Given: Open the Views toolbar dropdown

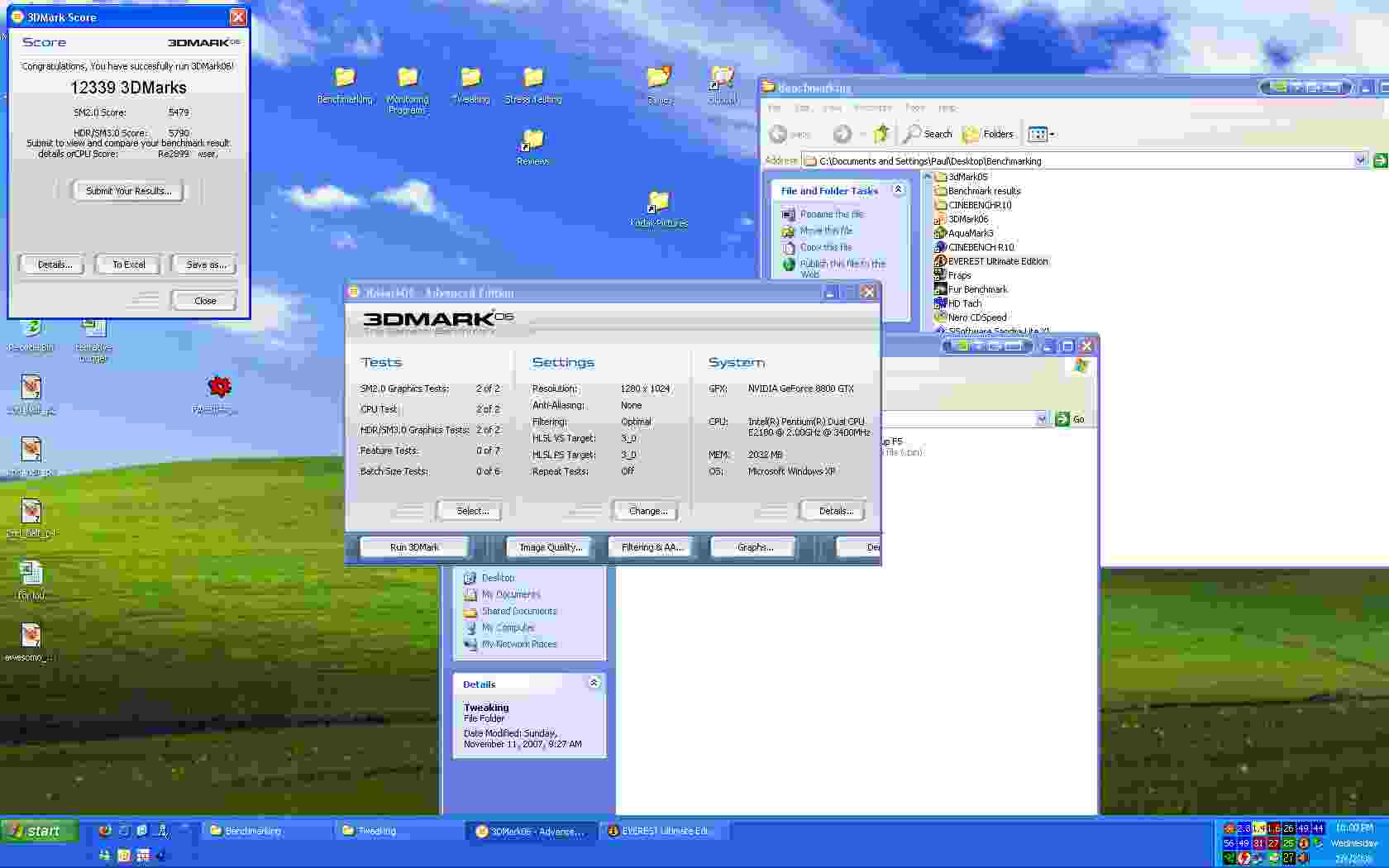Looking at the screenshot, I should 1041,134.
